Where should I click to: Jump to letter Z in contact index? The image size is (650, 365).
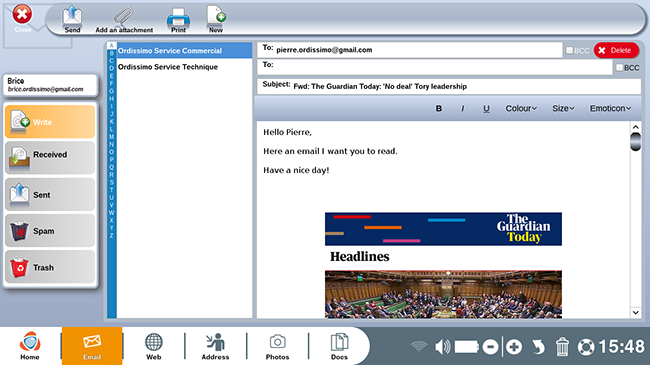pyautogui.click(x=111, y=236)
